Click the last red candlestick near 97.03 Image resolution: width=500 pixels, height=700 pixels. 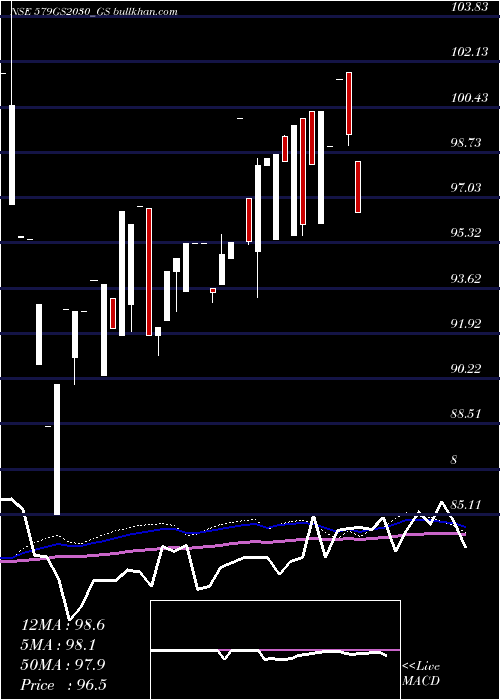pos(358,187)
